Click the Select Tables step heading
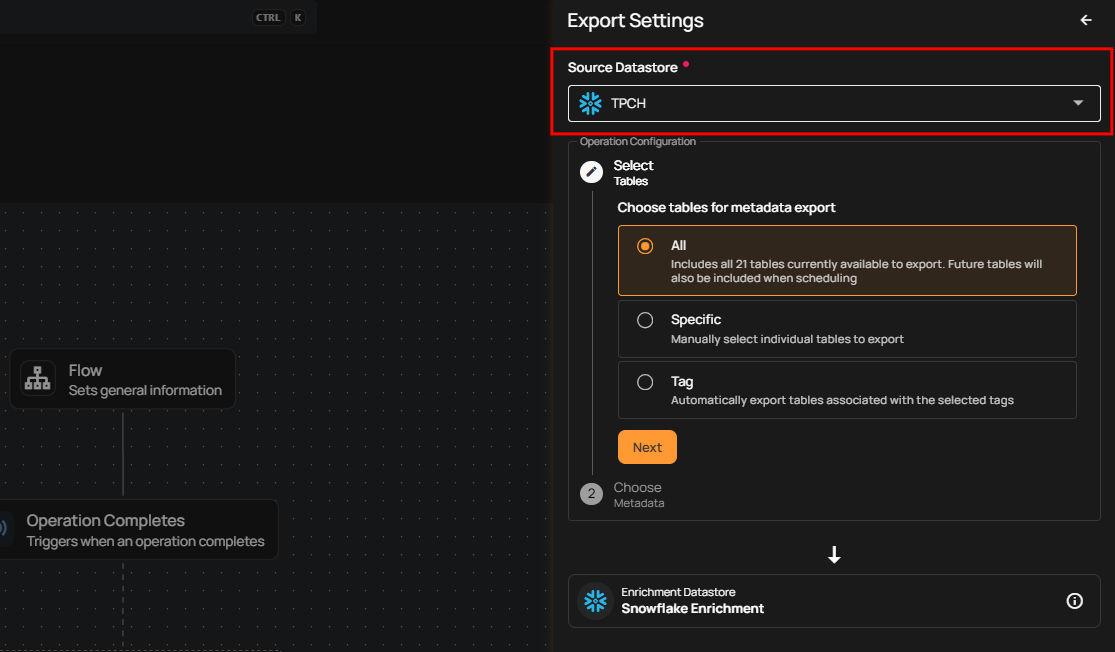 coord(633,172)
